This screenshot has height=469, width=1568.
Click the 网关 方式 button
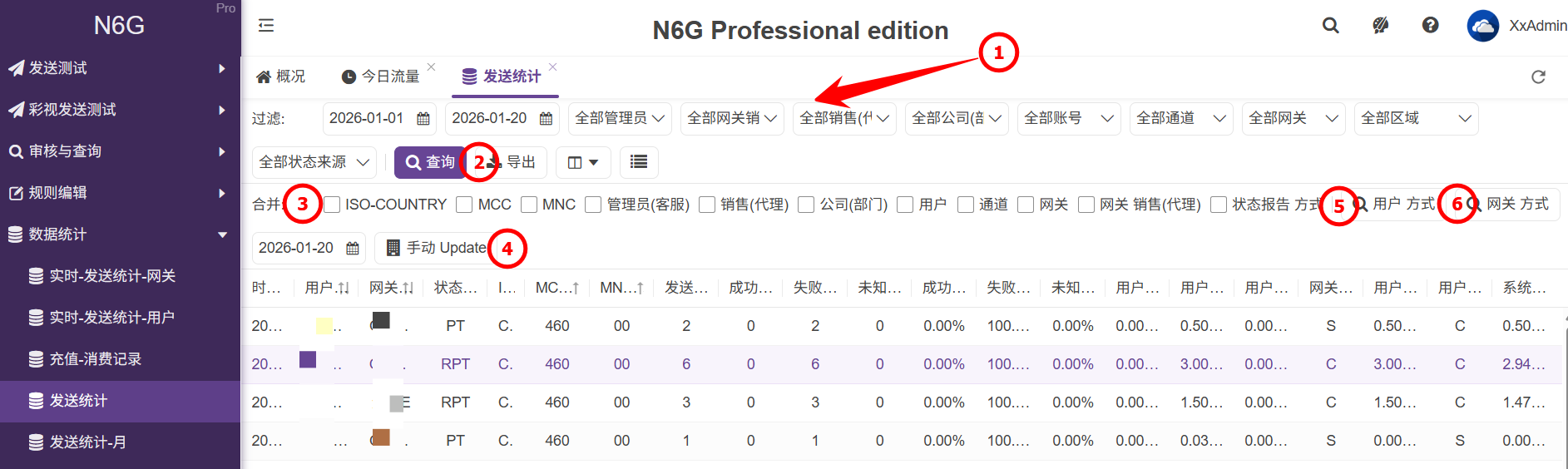(1508, 204)
